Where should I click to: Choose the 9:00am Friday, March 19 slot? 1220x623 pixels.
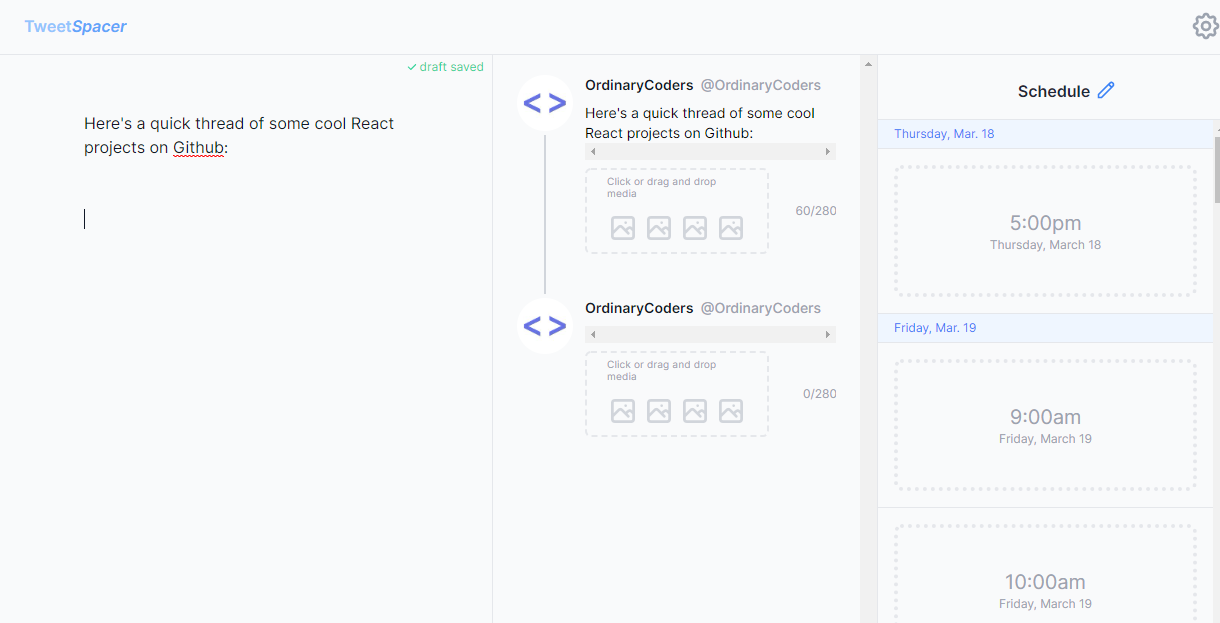click(1045, 425)
